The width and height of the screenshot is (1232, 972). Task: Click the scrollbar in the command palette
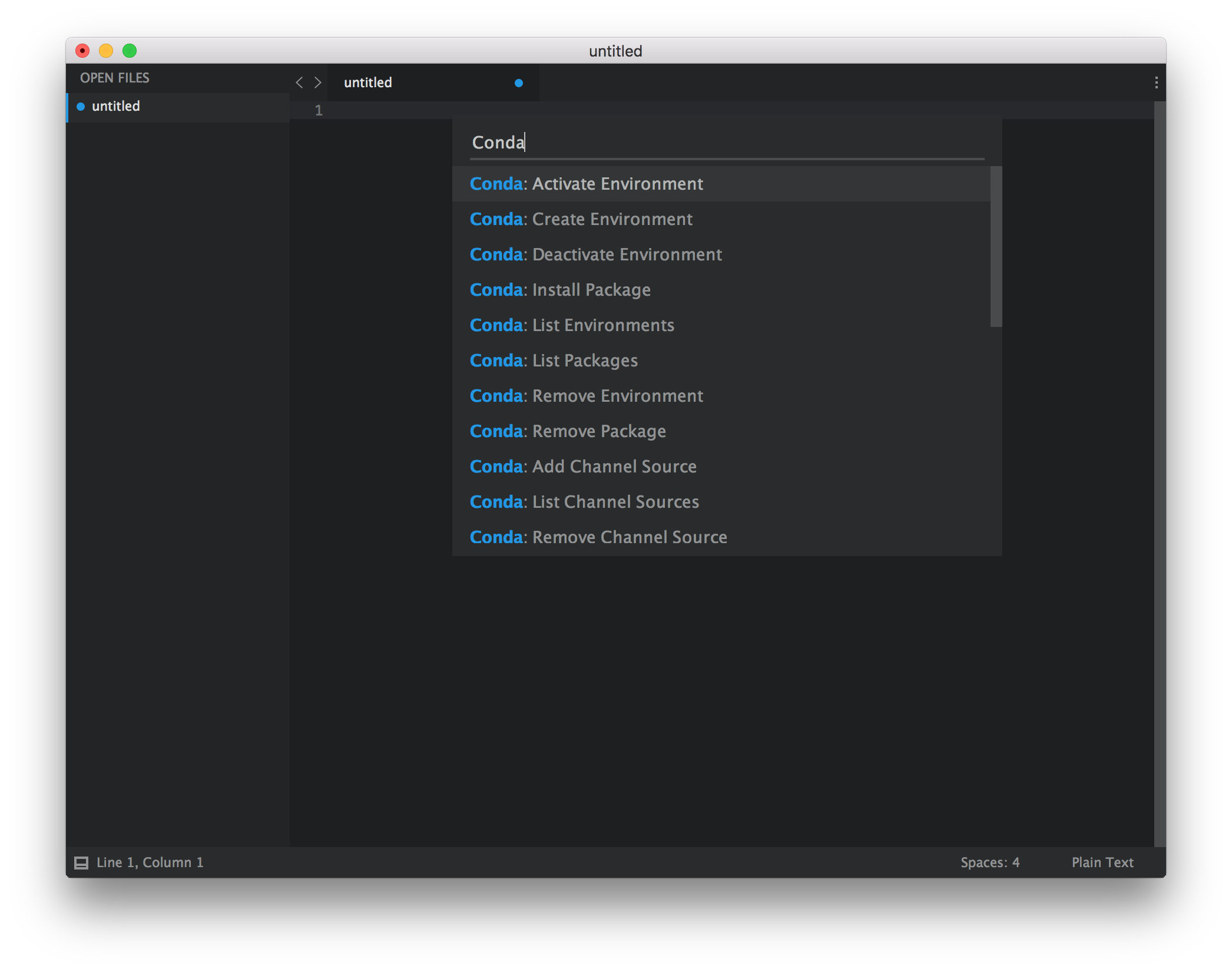995,247
